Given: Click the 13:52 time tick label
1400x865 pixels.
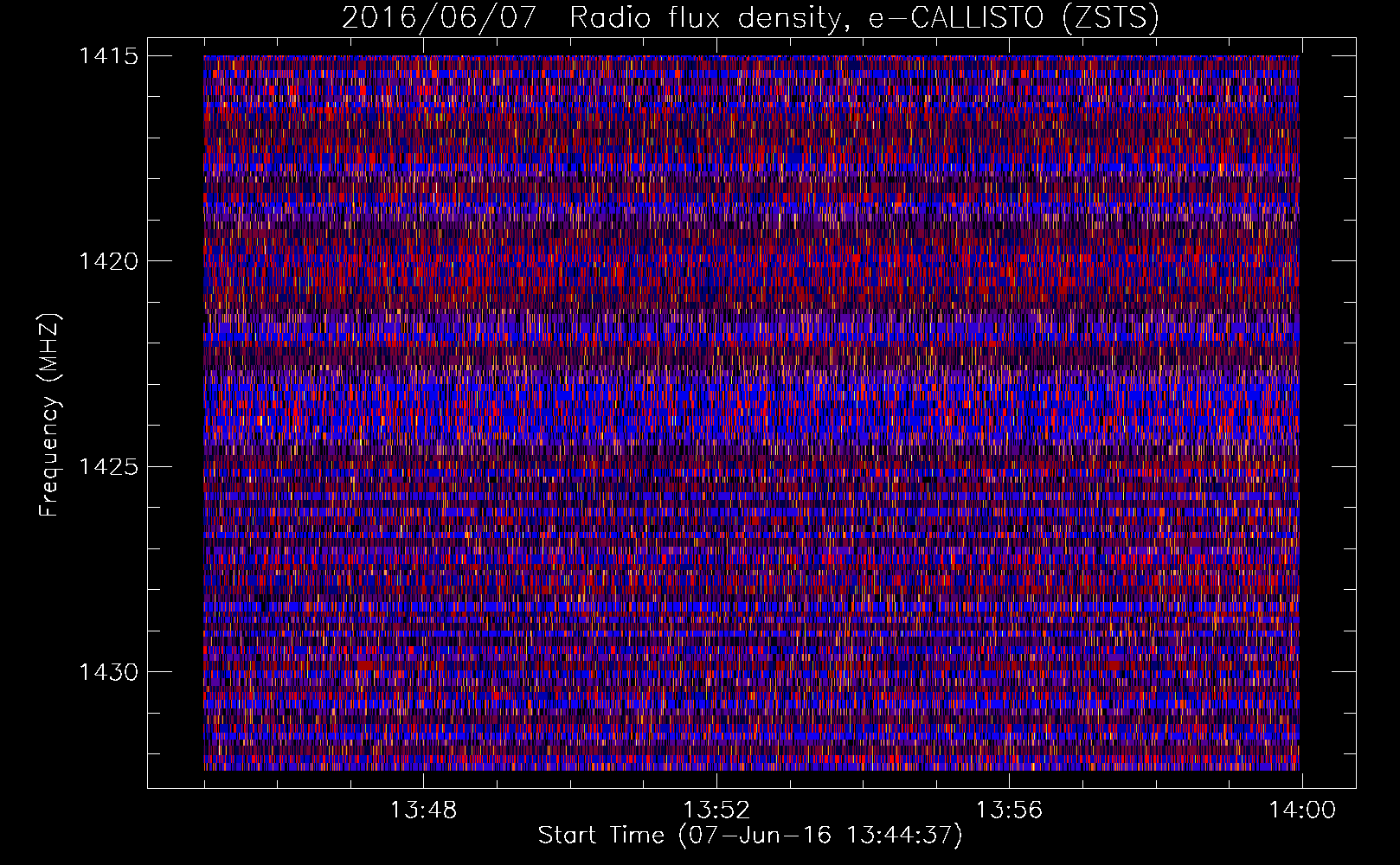Looking at the screenshot, I should pyautogui.click(x=716, y=811).
